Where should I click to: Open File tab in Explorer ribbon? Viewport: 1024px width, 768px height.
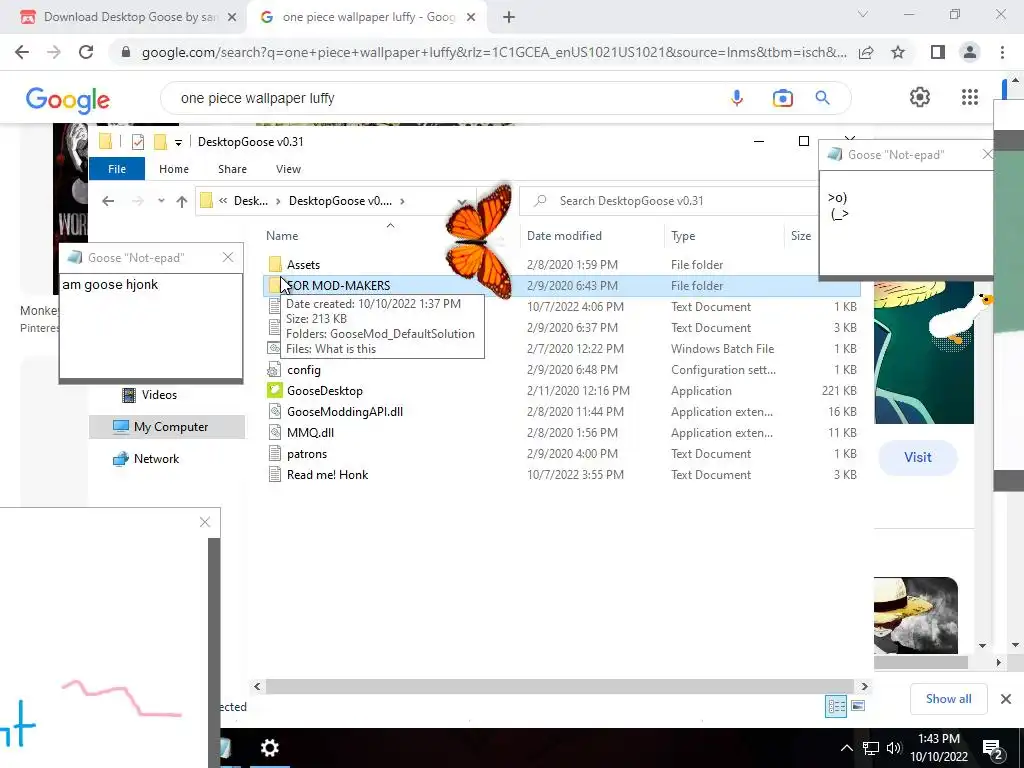click(117, 169)
